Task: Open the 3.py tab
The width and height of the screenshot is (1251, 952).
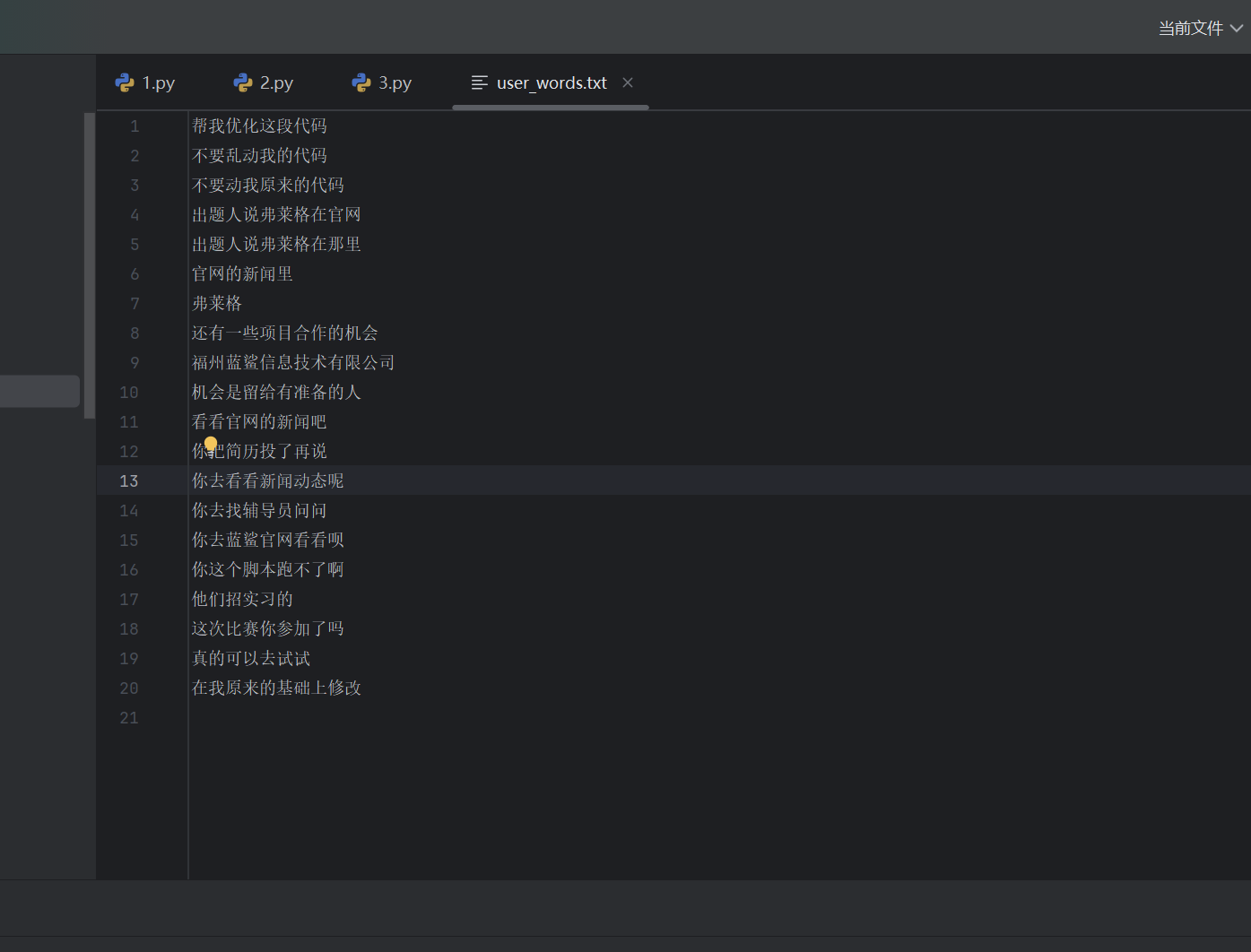Action: (x=381, y=82)
